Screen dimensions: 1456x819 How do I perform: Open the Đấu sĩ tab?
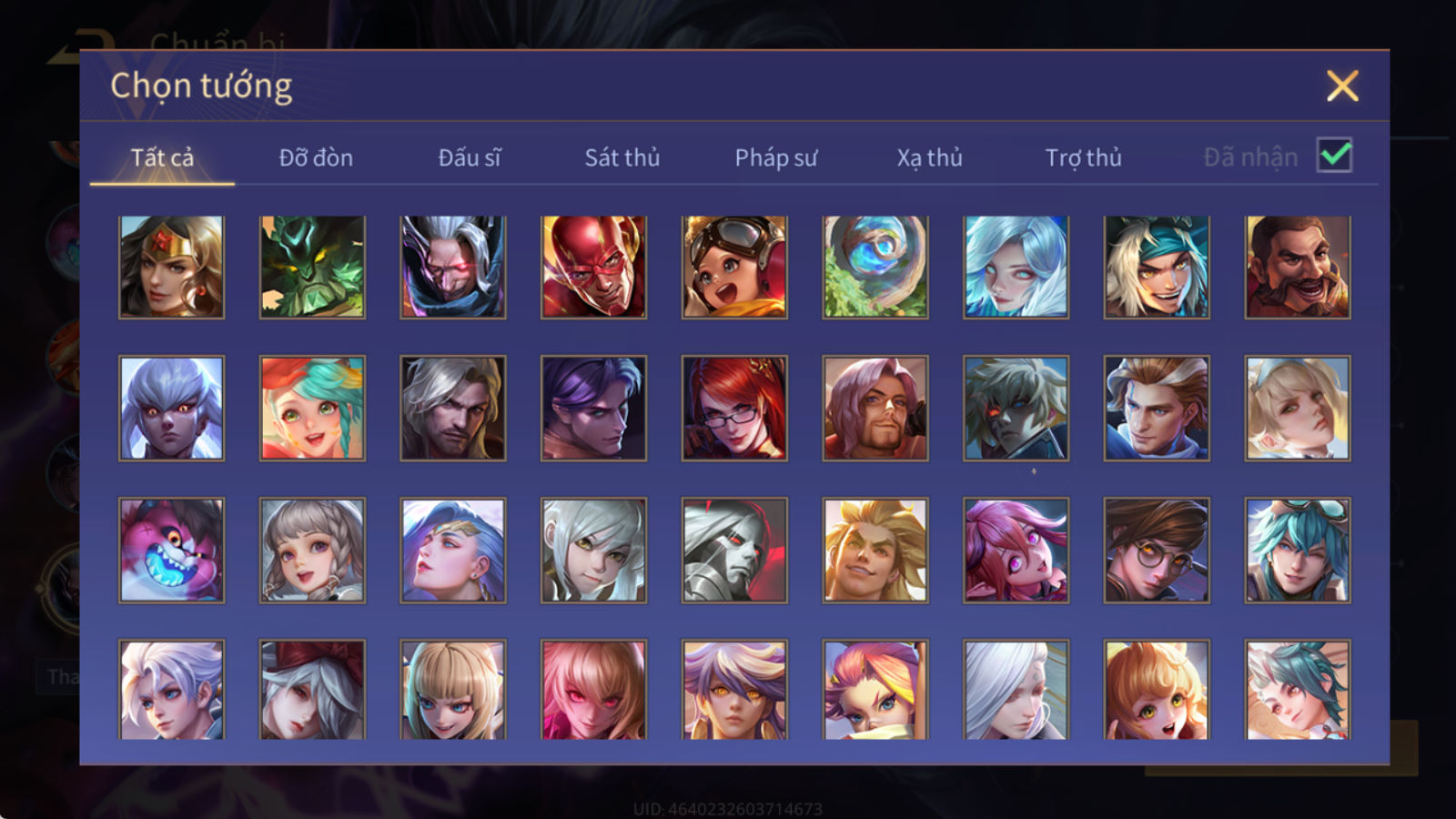tap(469, 157)
